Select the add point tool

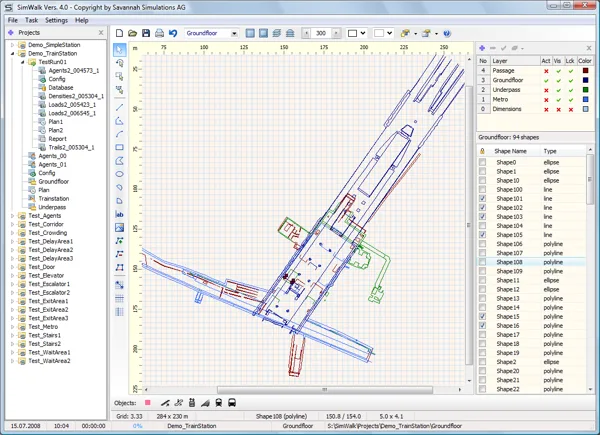tap(119, 241)
